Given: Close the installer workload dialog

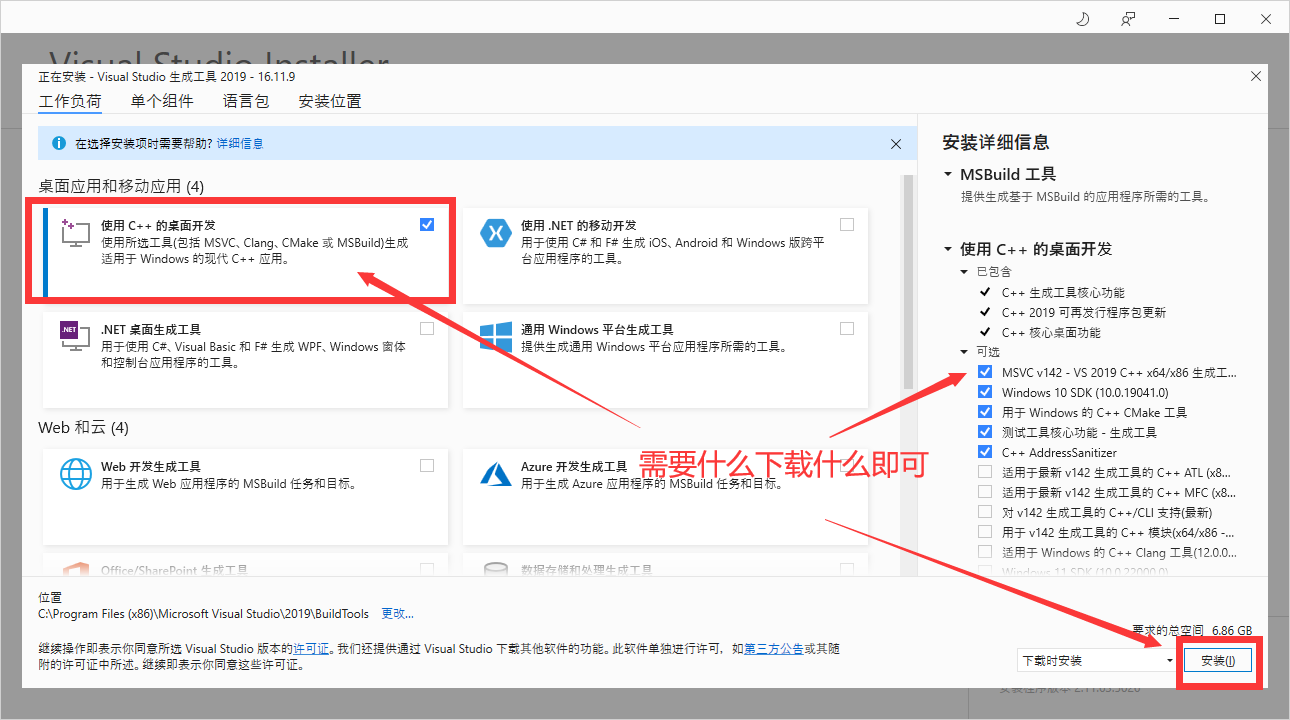Looking at the screenshot, I should 1256,76.
